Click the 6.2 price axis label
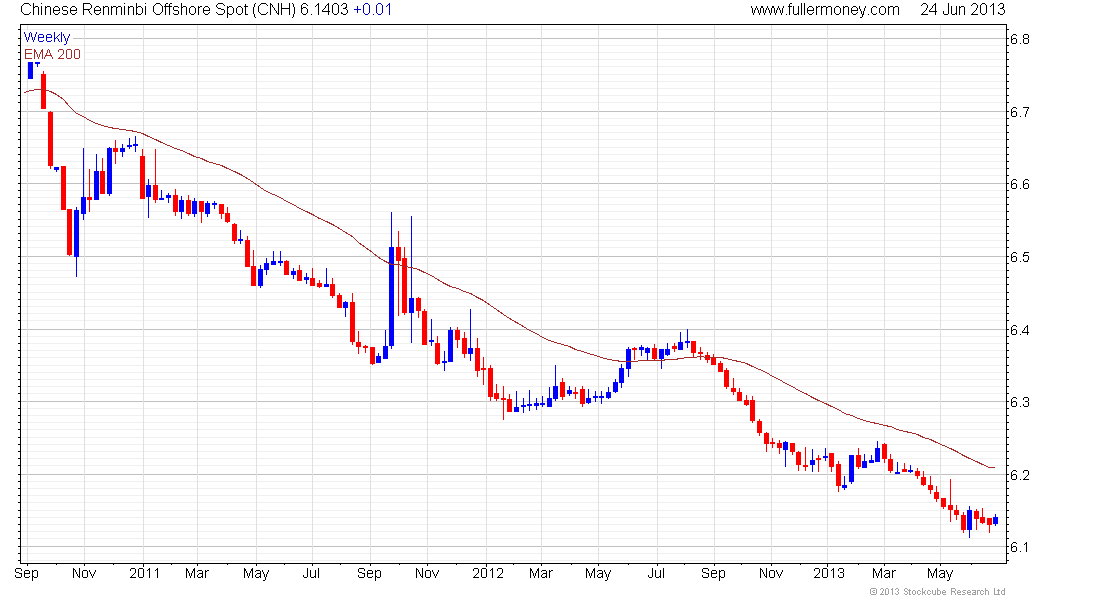1100x600 pixels. click(x=1019, y=475)
